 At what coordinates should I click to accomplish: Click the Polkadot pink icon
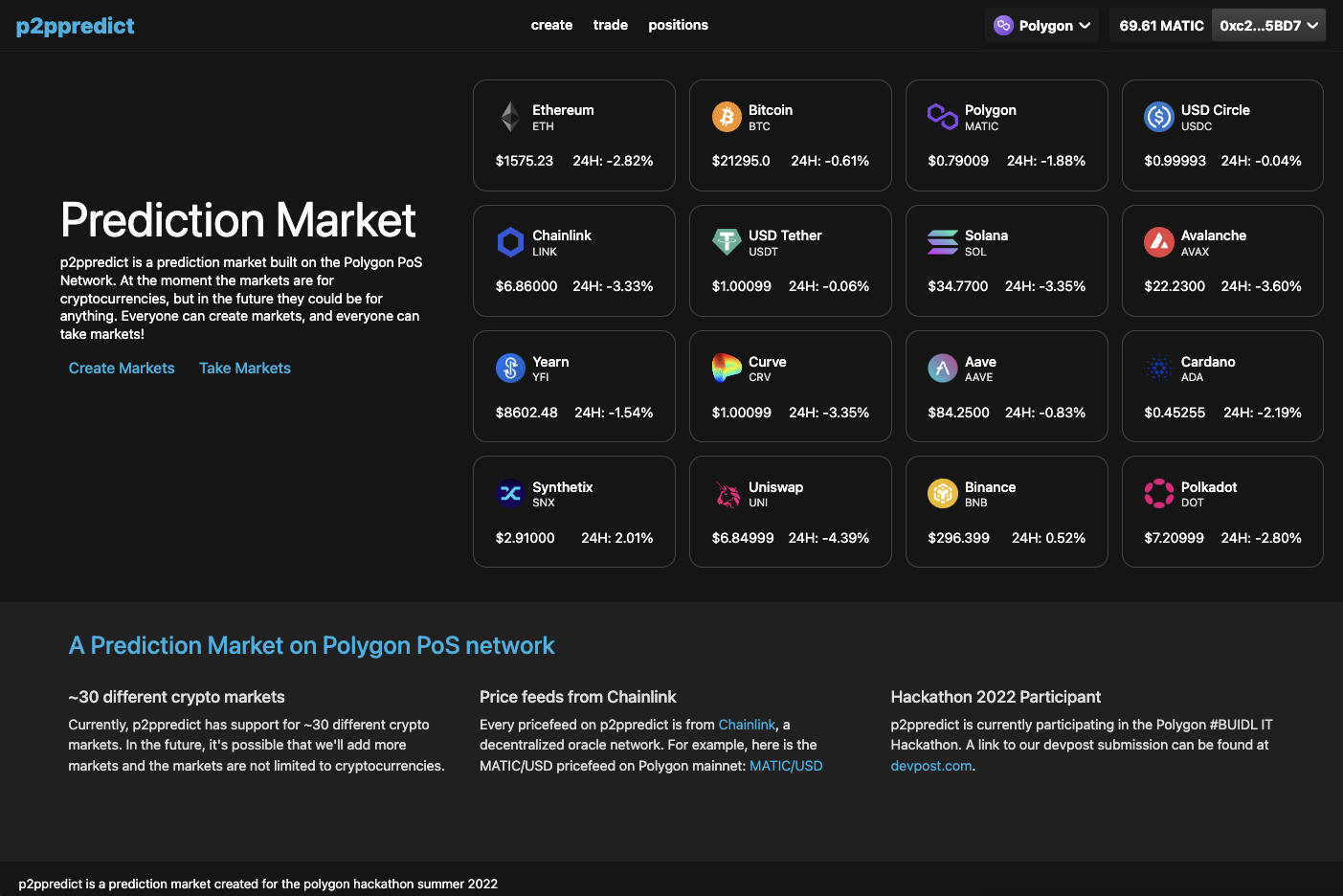pyautogui.click(x=1159, y=494)
